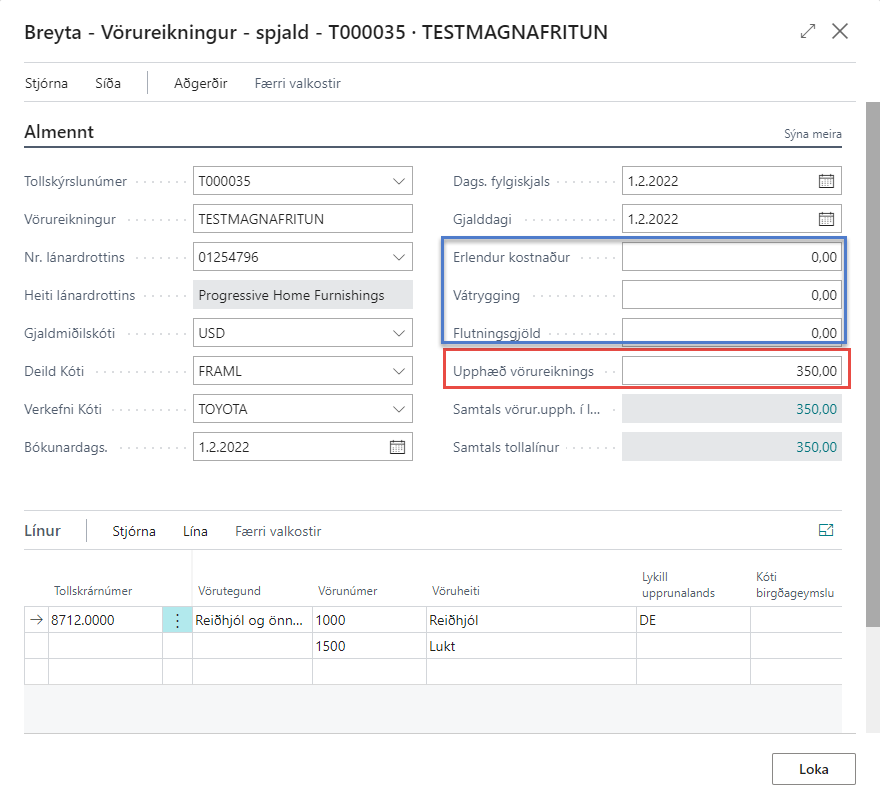Expand the Línur section with its icon
Image resolution: width=880 pixels, height=807 pixels.
point(826,531)
